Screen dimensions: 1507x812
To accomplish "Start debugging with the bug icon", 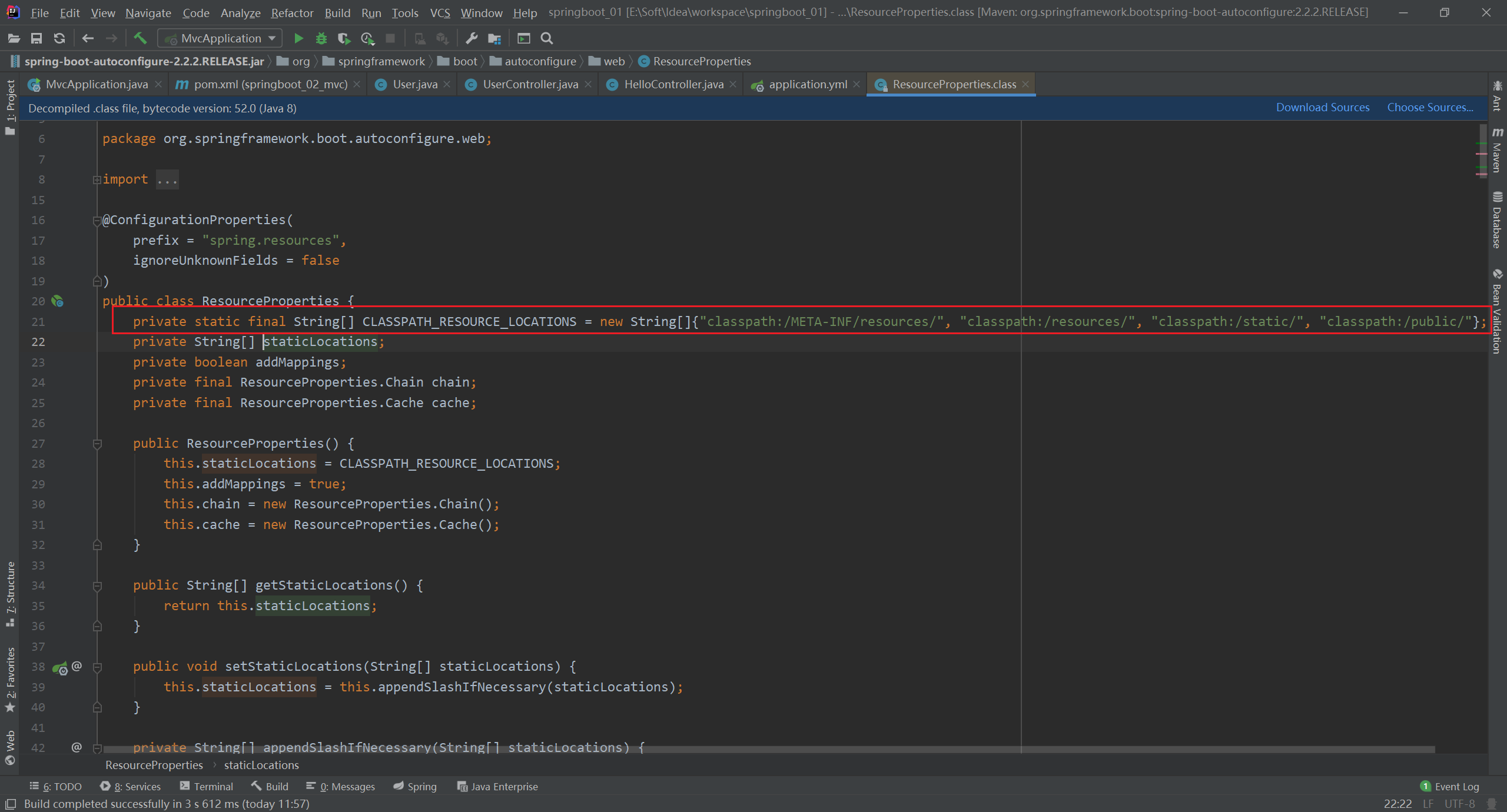I will coord(321,38).
